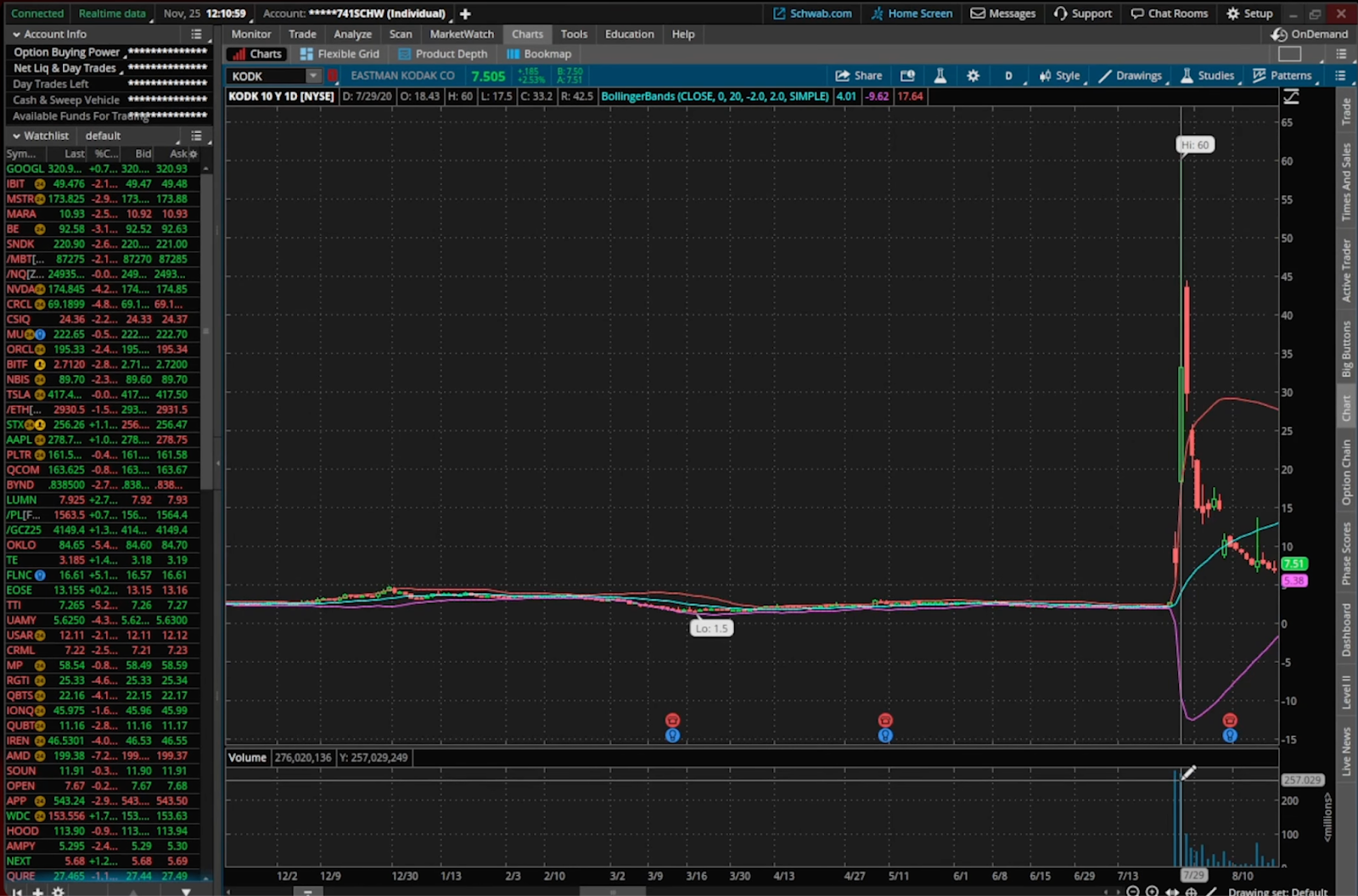The height and width of the screenshot is (896, 1358).
Task: Switch to the Scan tab
Action: click(x=401, y=34)
